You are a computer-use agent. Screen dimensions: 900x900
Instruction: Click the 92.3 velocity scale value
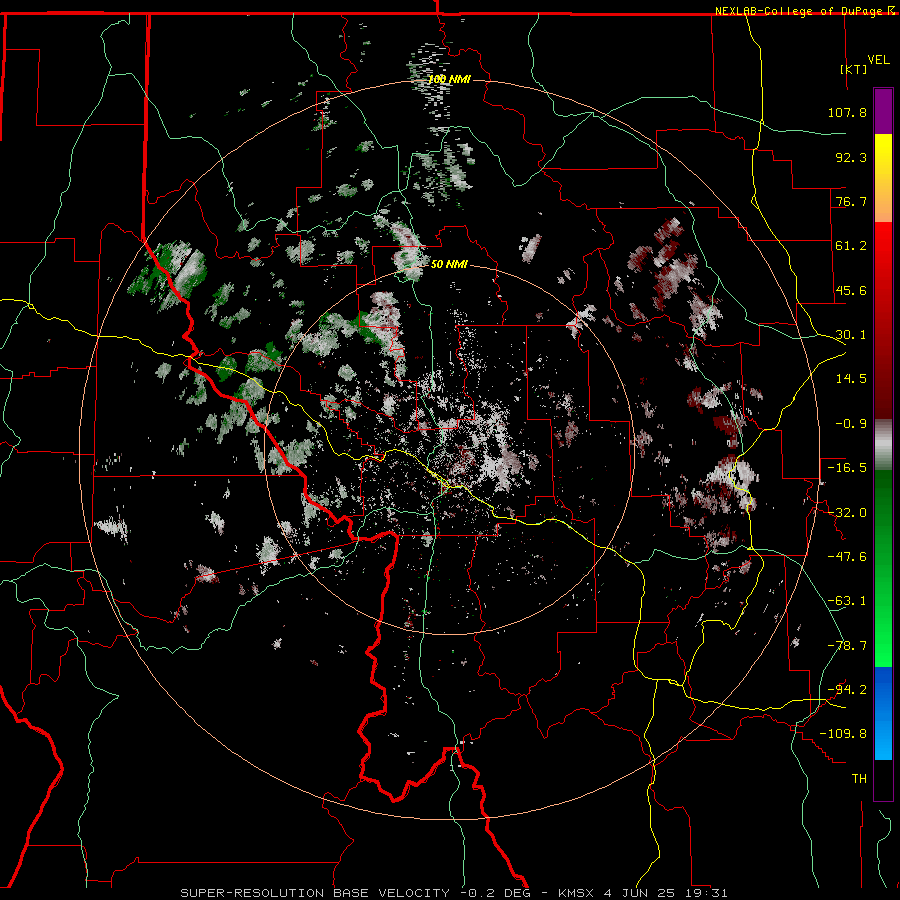[x=851, y=157]
